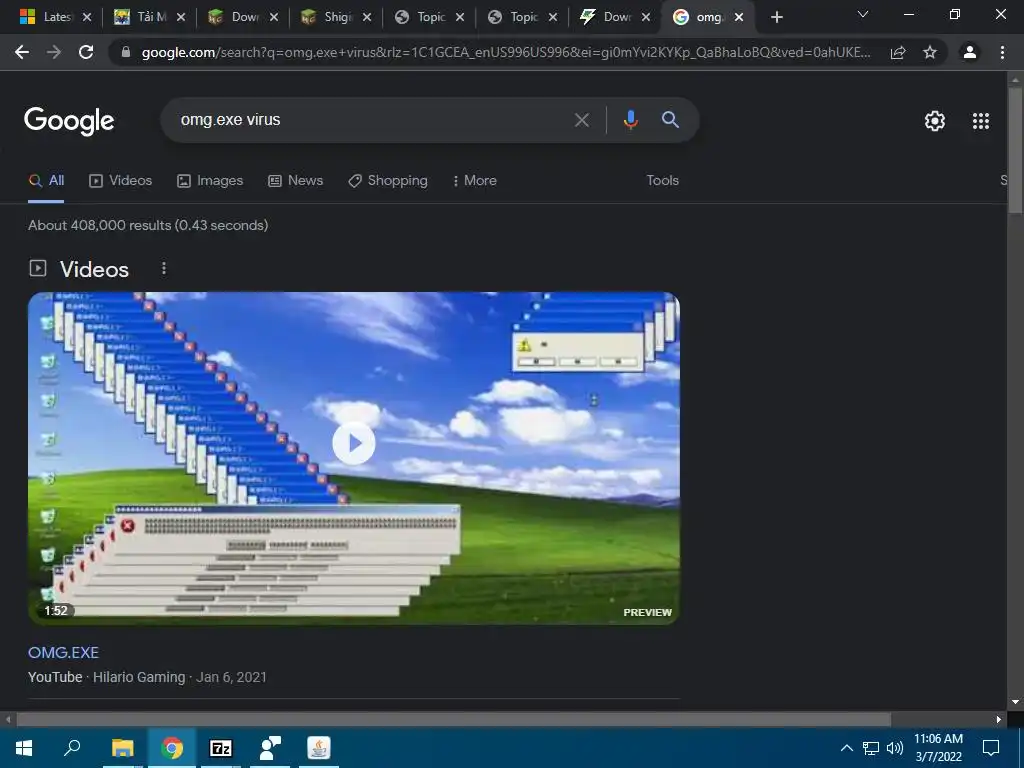Image resolution: width=1024 pixels, height=768 pixels.
Task: Open the tab search chevron
Action: coord(863,14)
